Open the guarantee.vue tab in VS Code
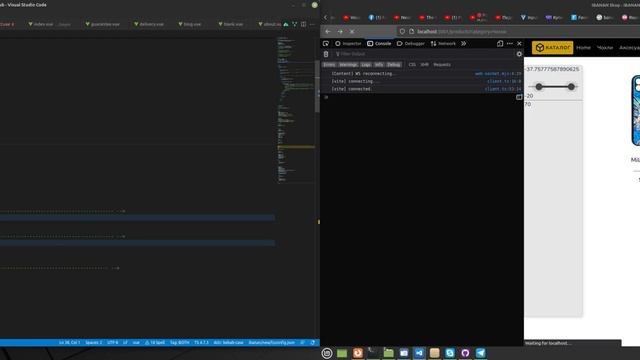Image resolution: width=640 pixels, height=360 pixels. (102, 24)
